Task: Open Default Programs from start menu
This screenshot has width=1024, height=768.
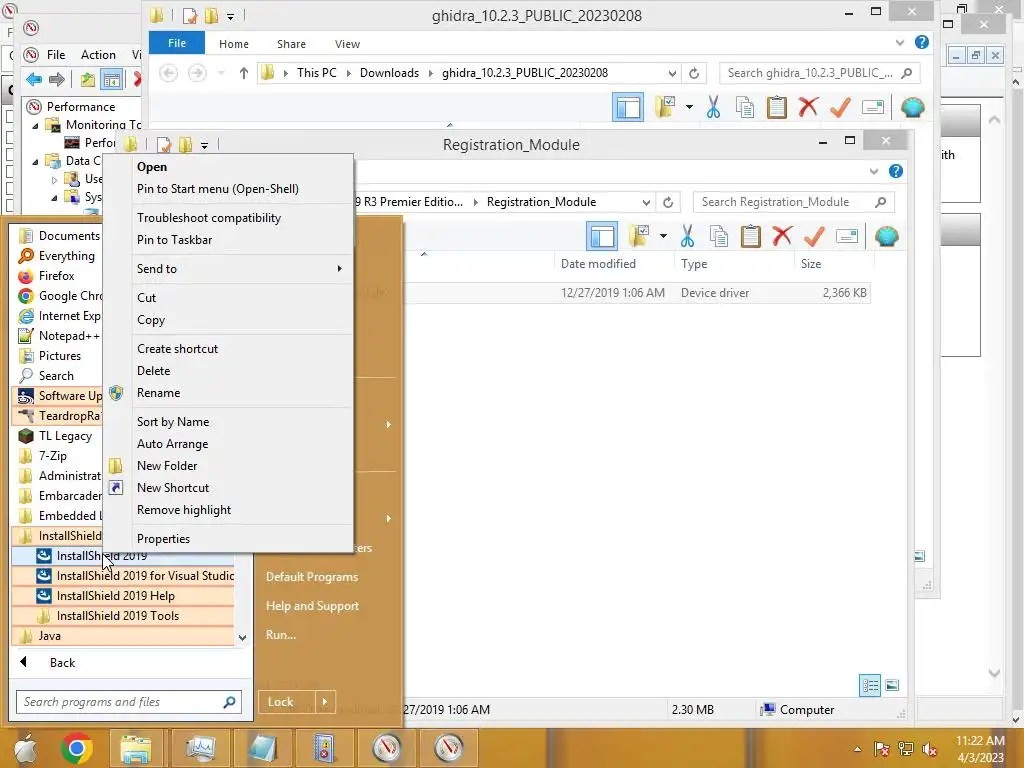Action: click(312, 577)
